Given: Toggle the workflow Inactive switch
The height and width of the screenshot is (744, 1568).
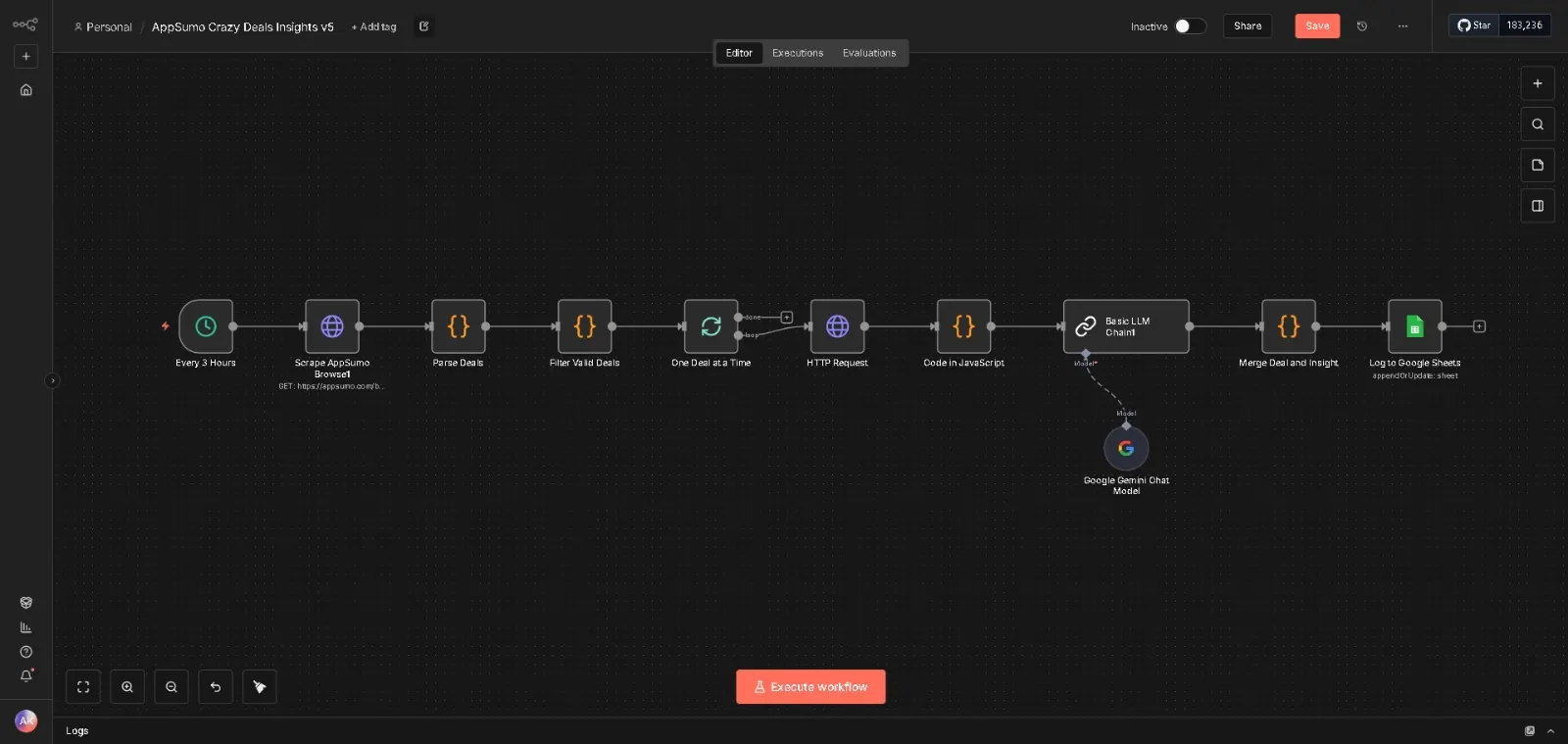Looking at the screenshot, I should click(x=1191, y=26).
